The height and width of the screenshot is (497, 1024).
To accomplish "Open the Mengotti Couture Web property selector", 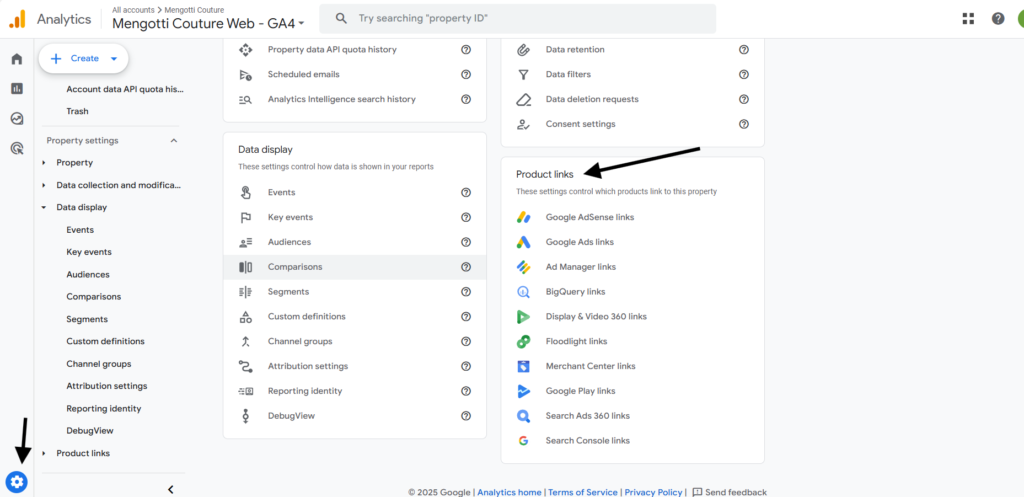I will pos(208,23).
